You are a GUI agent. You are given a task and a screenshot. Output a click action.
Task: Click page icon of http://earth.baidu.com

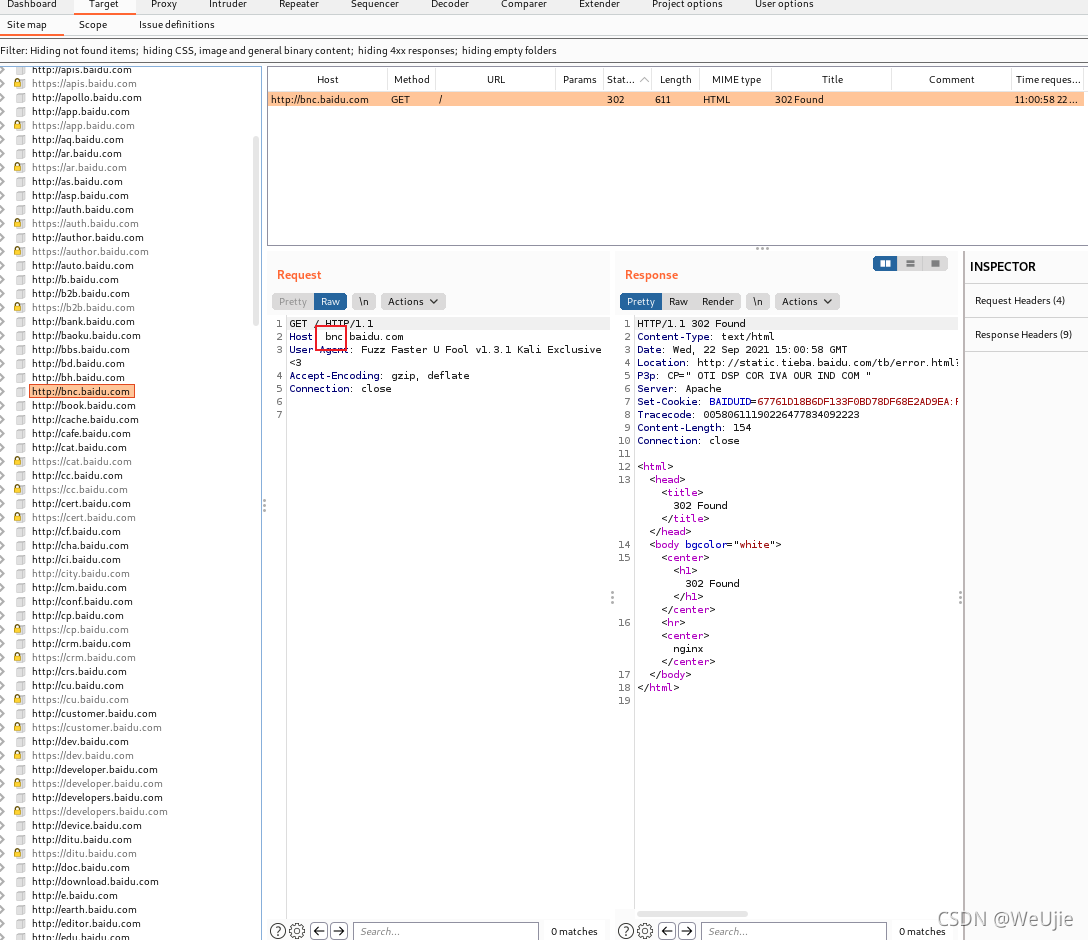(x=20, y=909)
